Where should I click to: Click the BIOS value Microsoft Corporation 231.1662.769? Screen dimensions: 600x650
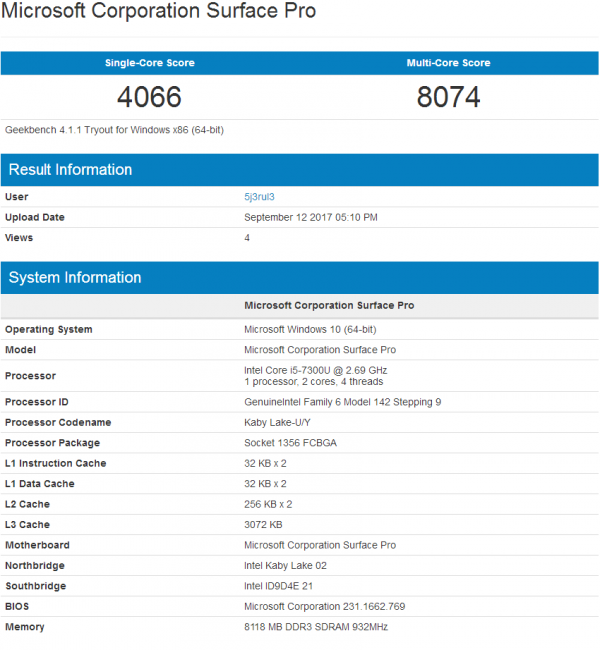point(324,606)
